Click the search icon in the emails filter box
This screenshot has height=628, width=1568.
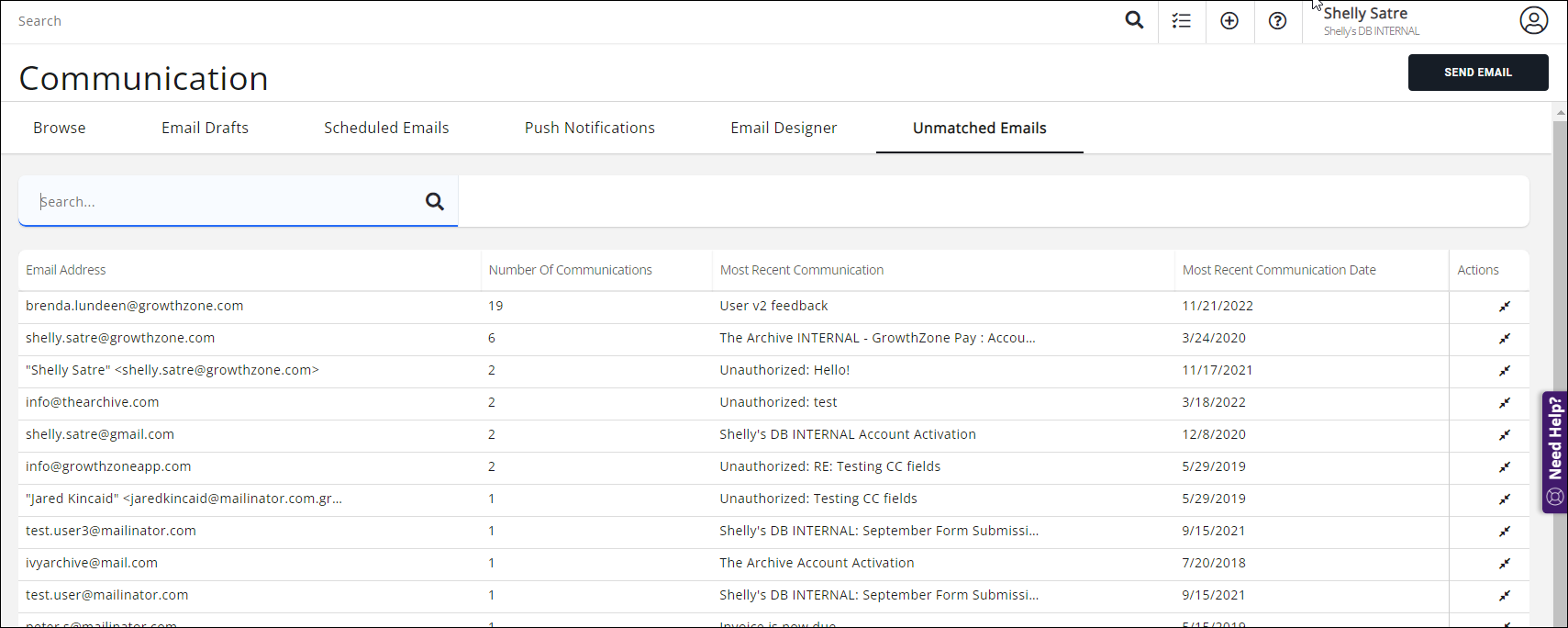[435, 201]
